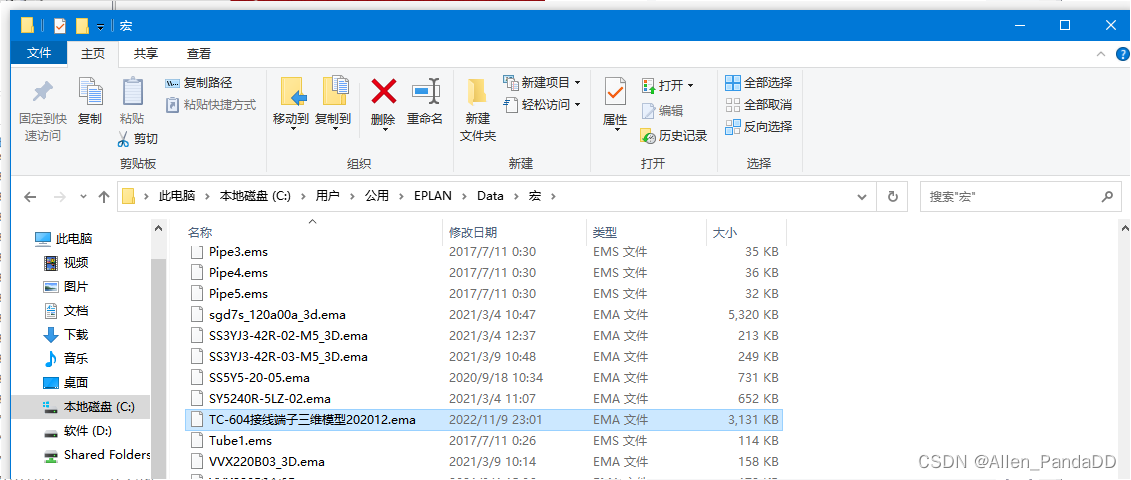The height and width of the screenshot is (480, 1131).
Task: Click the up-one-level arrow
Action: point(104,196)
